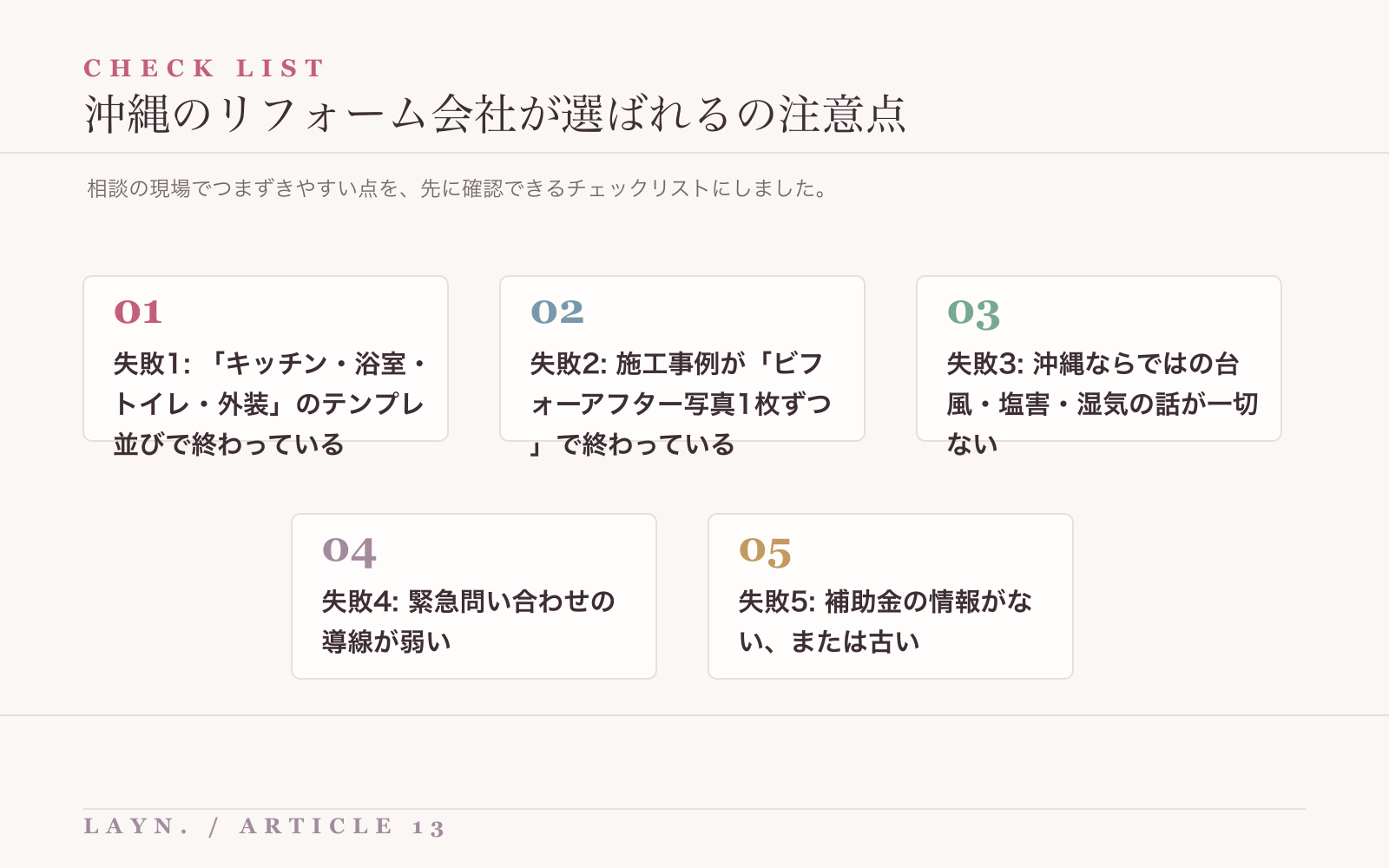Click the CHECK LIST heading label
1389x868 pixels.
[x=204, y=68]
